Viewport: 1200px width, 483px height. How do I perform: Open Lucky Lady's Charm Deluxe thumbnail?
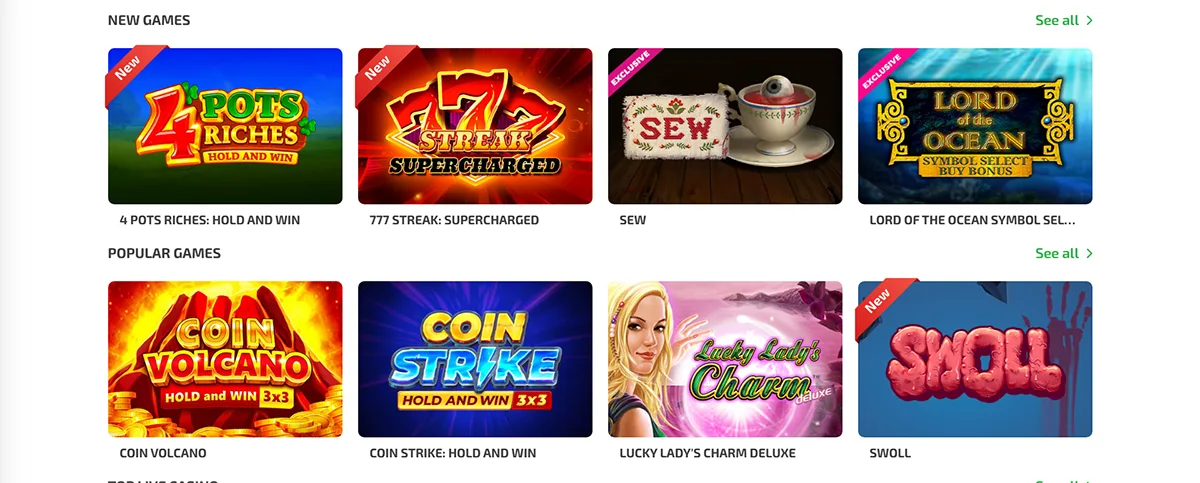725,359
